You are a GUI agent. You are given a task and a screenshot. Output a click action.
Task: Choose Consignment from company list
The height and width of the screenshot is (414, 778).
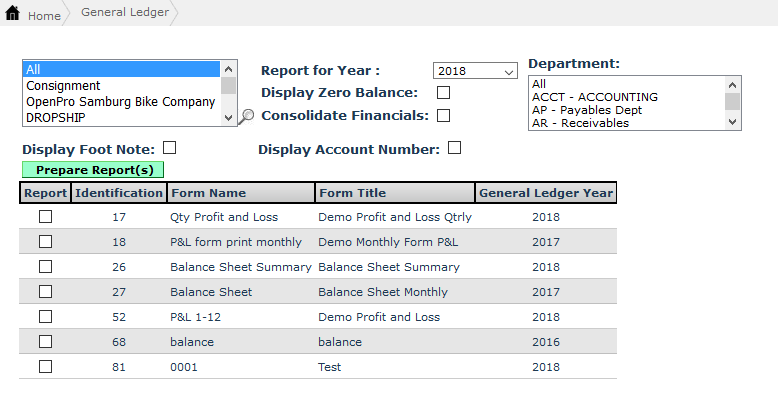(x=63, y=86)
